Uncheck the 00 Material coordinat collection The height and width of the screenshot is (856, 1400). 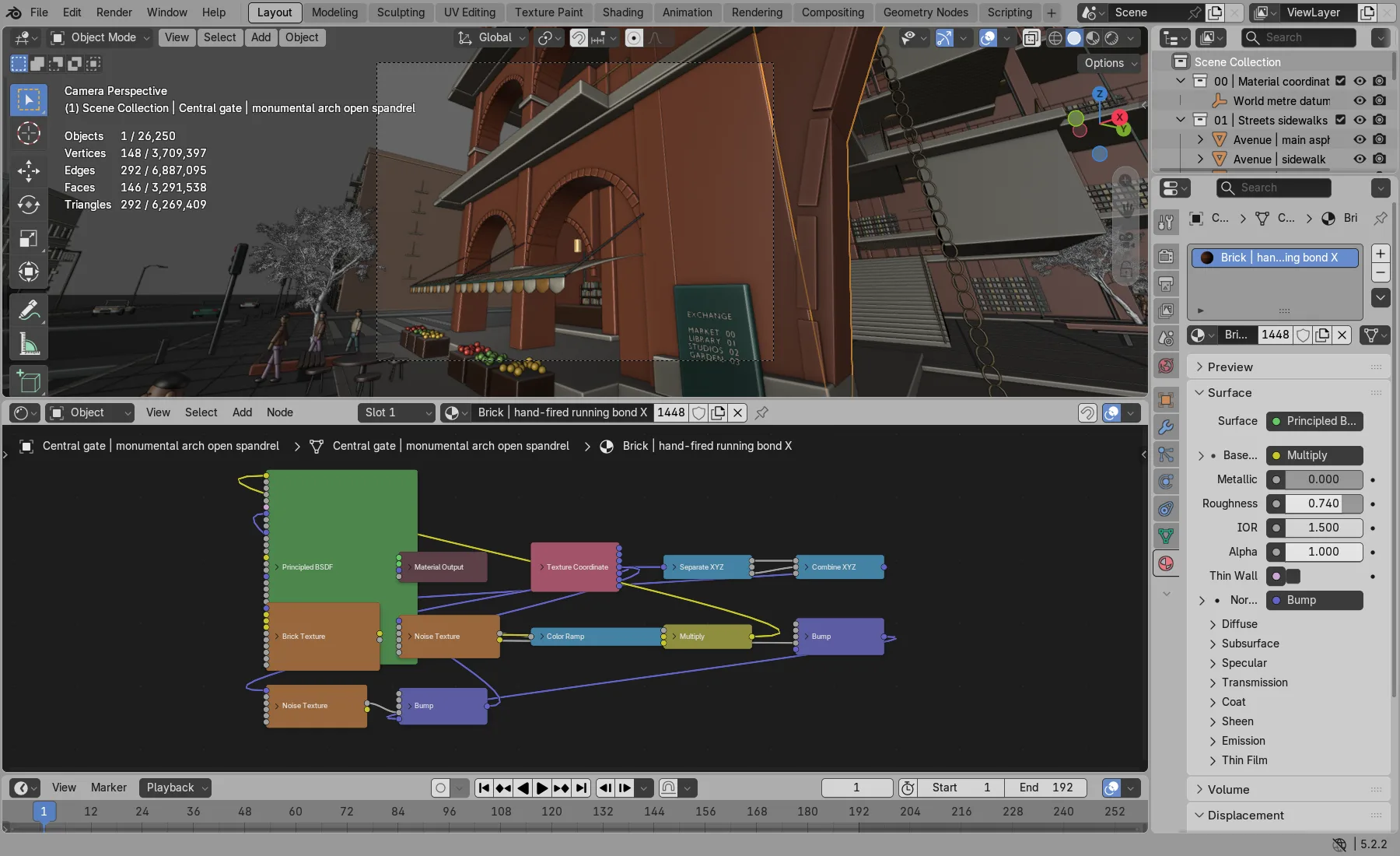1340,81
